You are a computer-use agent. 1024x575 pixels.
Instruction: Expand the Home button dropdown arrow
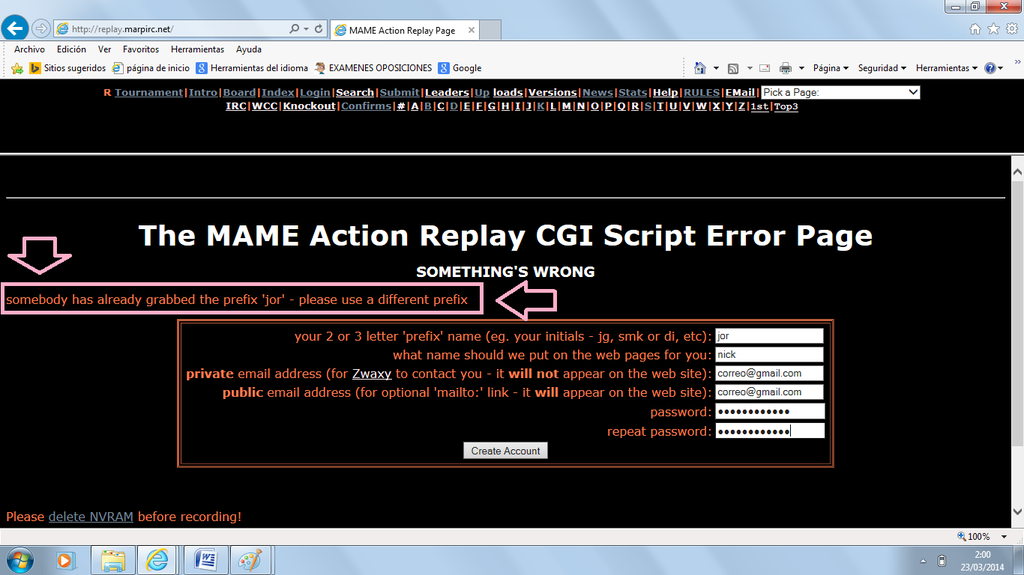tap(716, 68)
